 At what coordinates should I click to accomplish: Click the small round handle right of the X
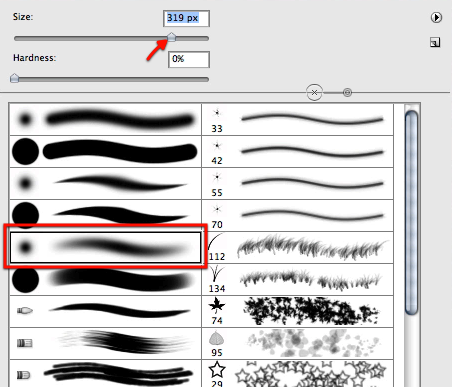click(347, 92)
